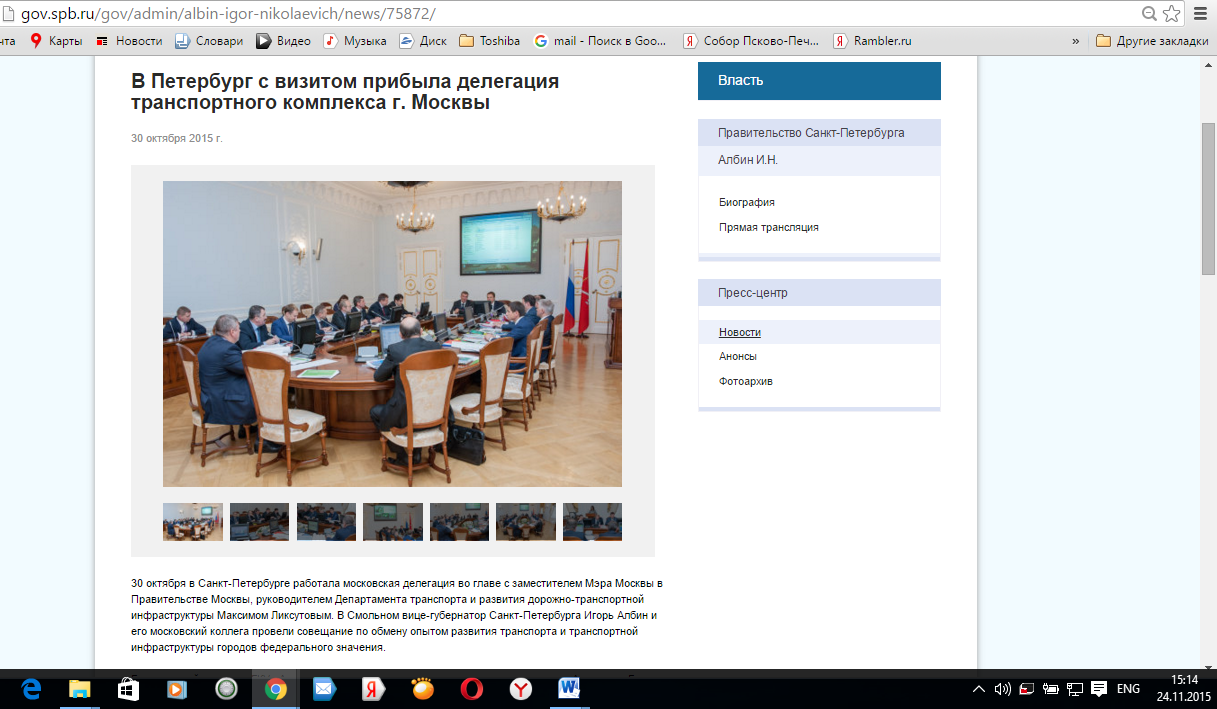Open Windows Store from taskbar
This screenshot has width=1217, height=709.
[129, 689]
